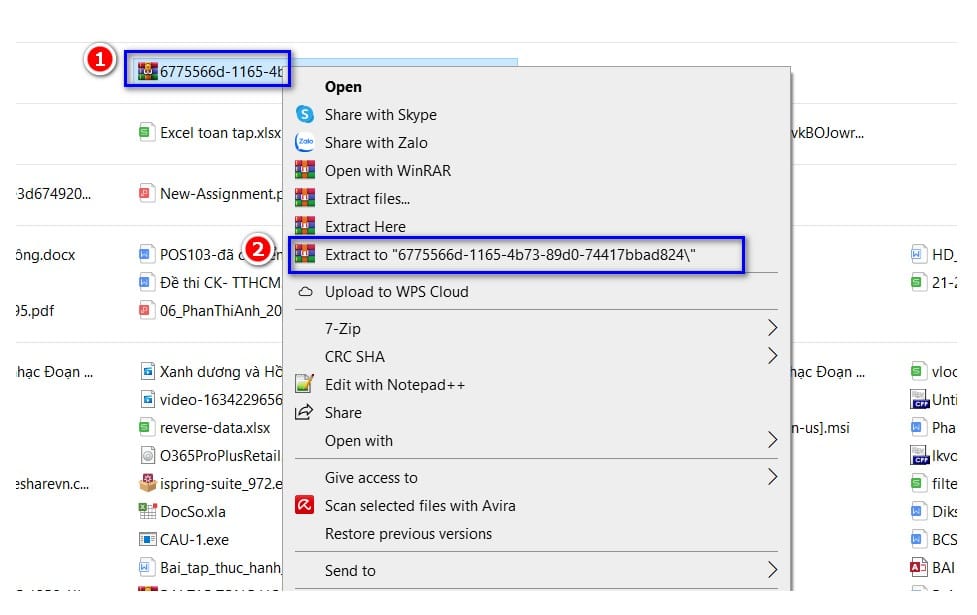Click the Avira scan icon
Screen dimensions: 977x615
[305, 505]
